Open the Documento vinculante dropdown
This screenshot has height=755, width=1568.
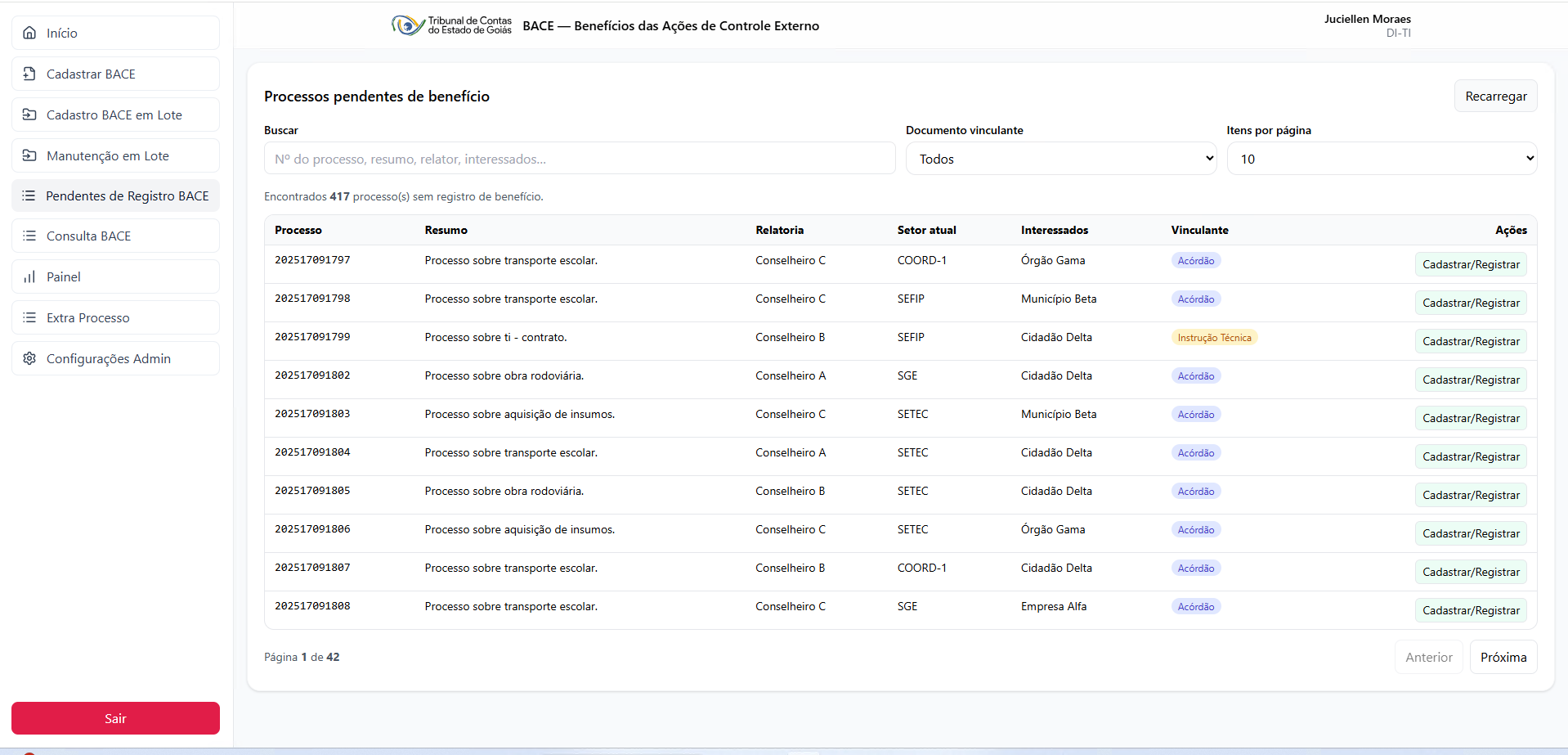pyautogui.click(x=1060, y=159)
